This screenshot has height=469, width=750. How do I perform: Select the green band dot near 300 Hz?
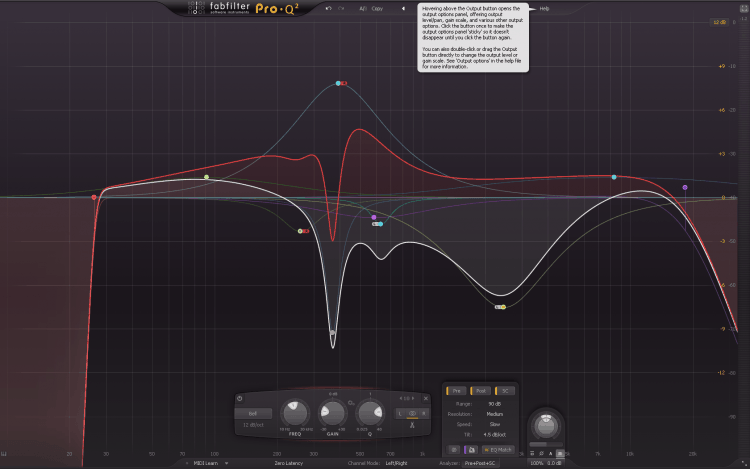[x=300, y=231]
